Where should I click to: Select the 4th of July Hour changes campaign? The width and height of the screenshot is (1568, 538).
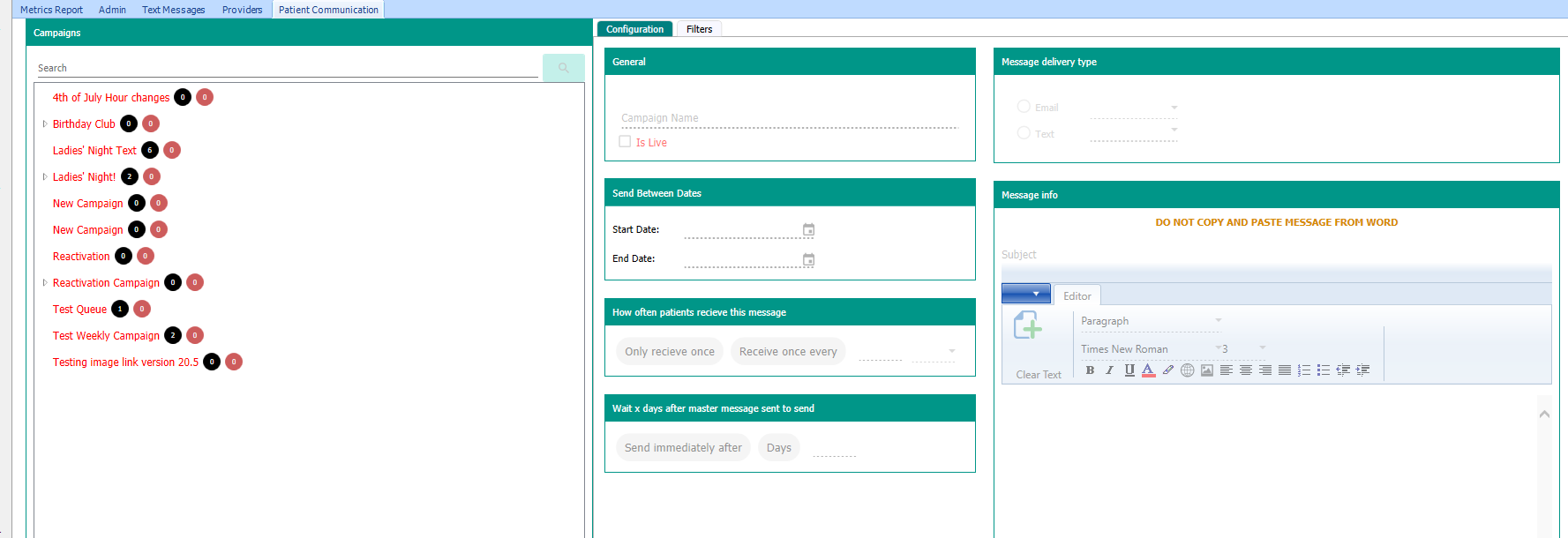(x=111, y=98)
